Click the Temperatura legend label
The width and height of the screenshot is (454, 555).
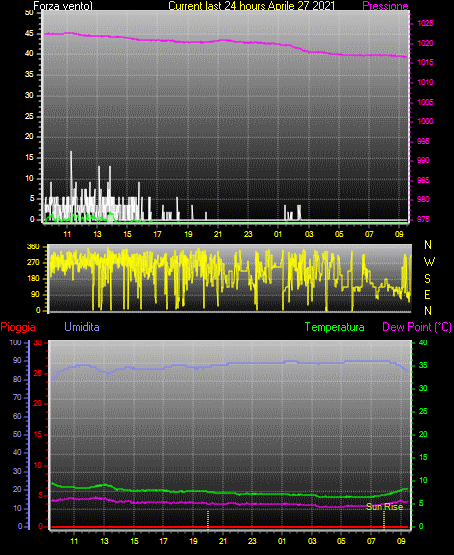click(334, 327)
